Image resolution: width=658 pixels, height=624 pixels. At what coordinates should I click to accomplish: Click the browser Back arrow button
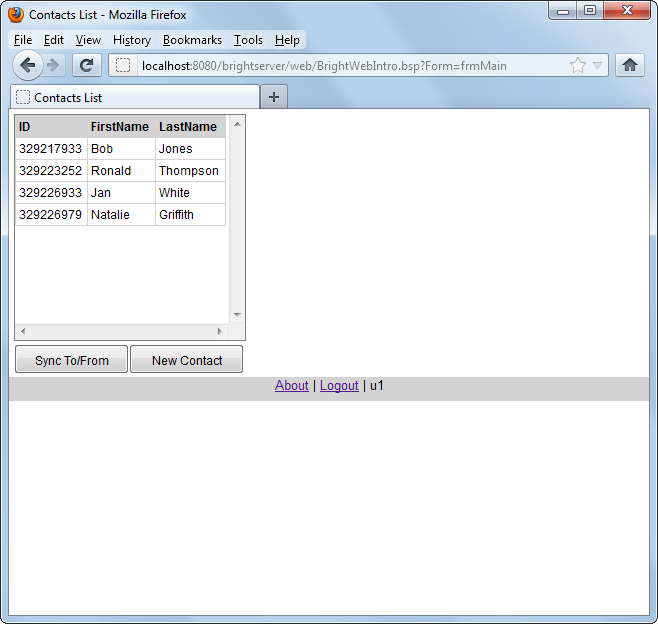27,65
